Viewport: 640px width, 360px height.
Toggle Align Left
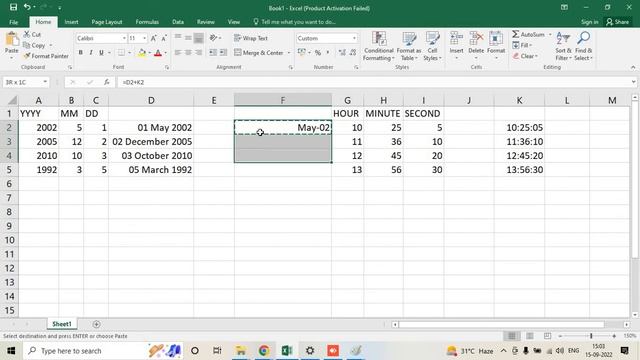click(178, 52)
